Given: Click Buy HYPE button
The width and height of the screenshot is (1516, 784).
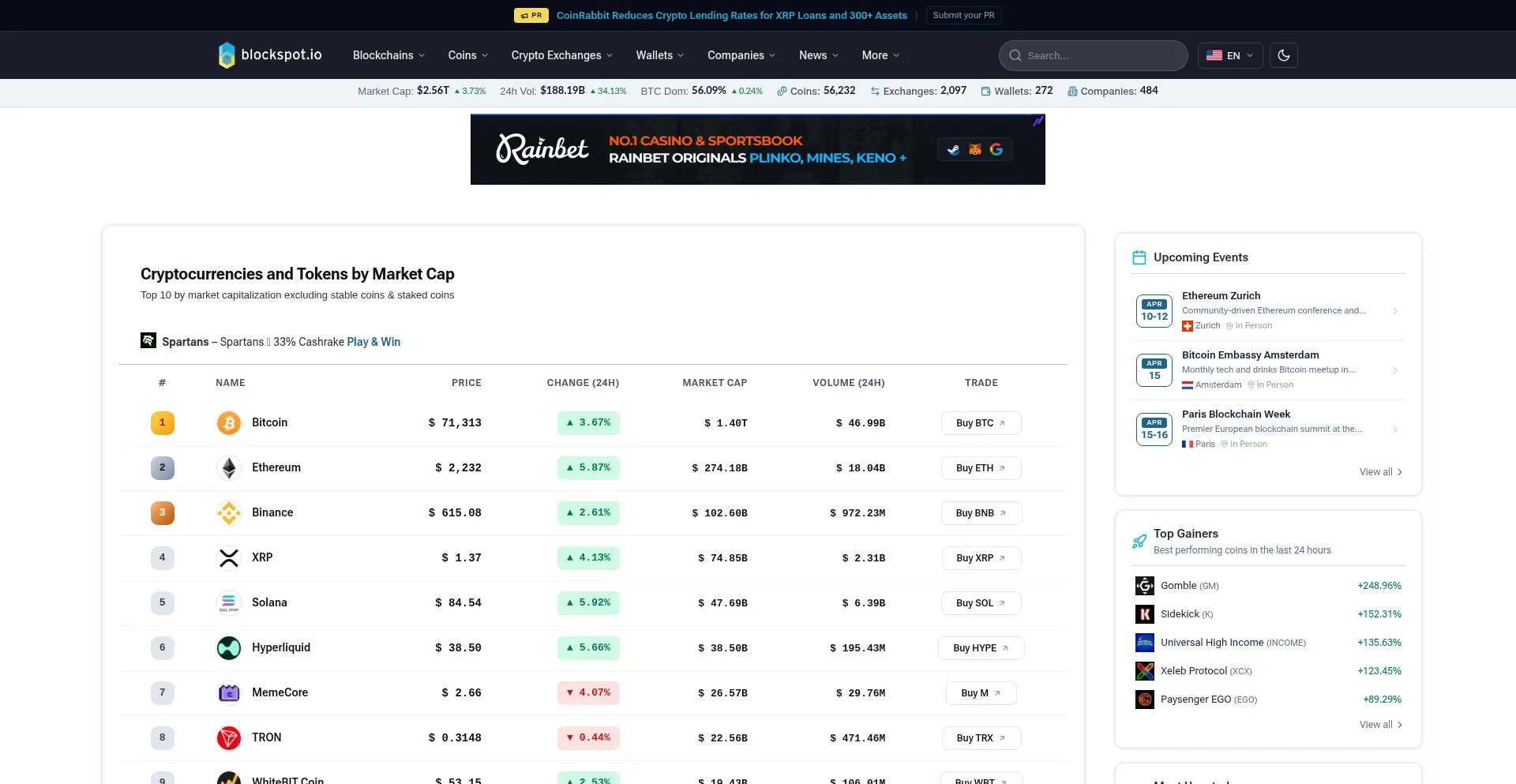Looking at the screenshot, I should point(981,648).
